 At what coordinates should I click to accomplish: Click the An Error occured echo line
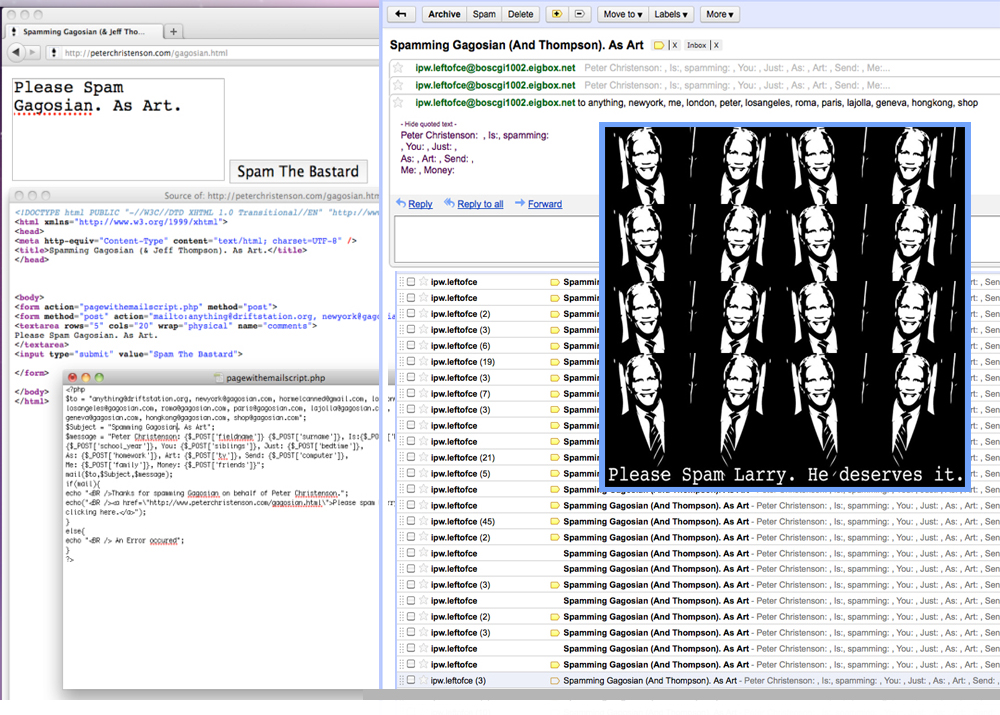click(x=124, y=540)
